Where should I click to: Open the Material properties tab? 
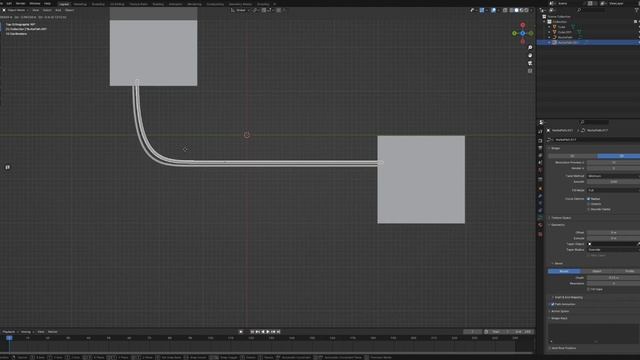540,225
